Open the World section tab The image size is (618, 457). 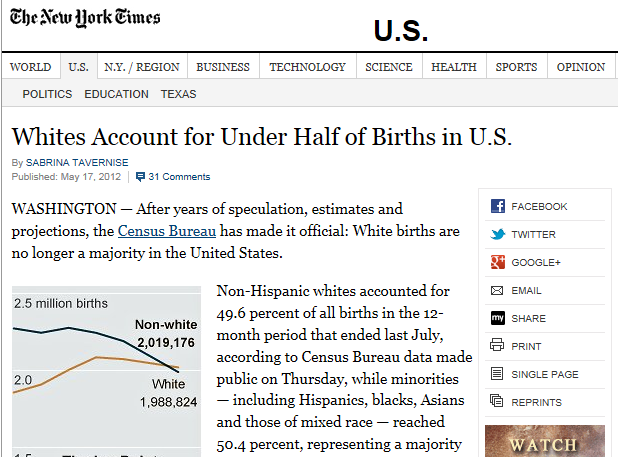tap(30, 67)
